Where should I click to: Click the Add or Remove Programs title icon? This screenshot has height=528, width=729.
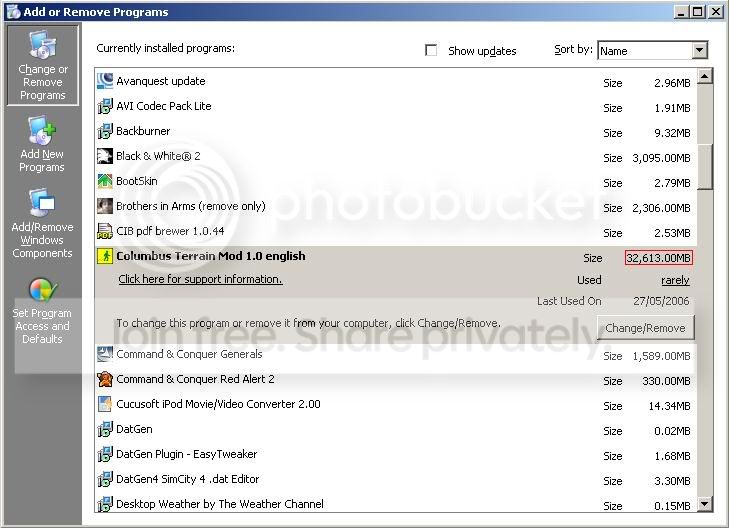13,12
